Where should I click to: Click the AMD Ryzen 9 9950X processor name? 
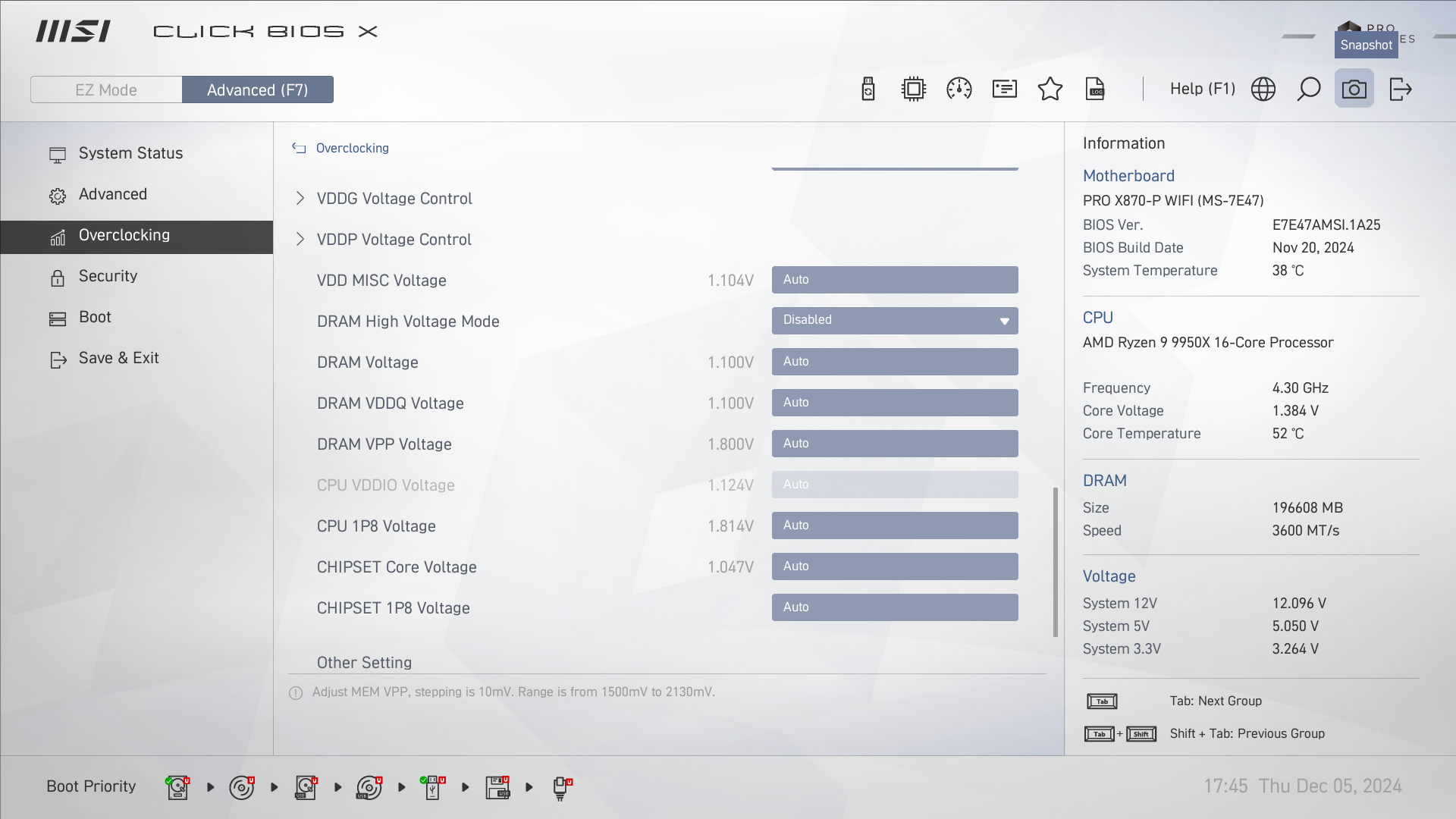(x=1208, y=343)
